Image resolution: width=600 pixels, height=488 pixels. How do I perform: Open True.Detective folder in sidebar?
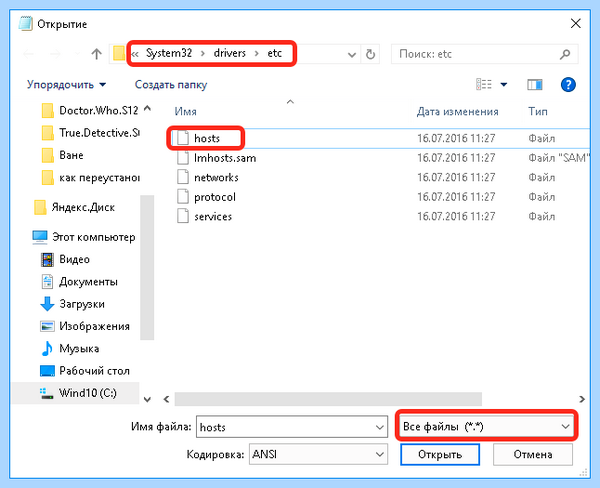[90, 133]
